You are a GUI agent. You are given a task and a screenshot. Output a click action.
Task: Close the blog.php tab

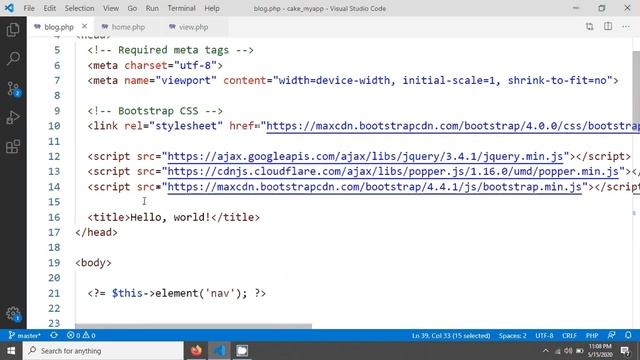(x=84, y=26)
